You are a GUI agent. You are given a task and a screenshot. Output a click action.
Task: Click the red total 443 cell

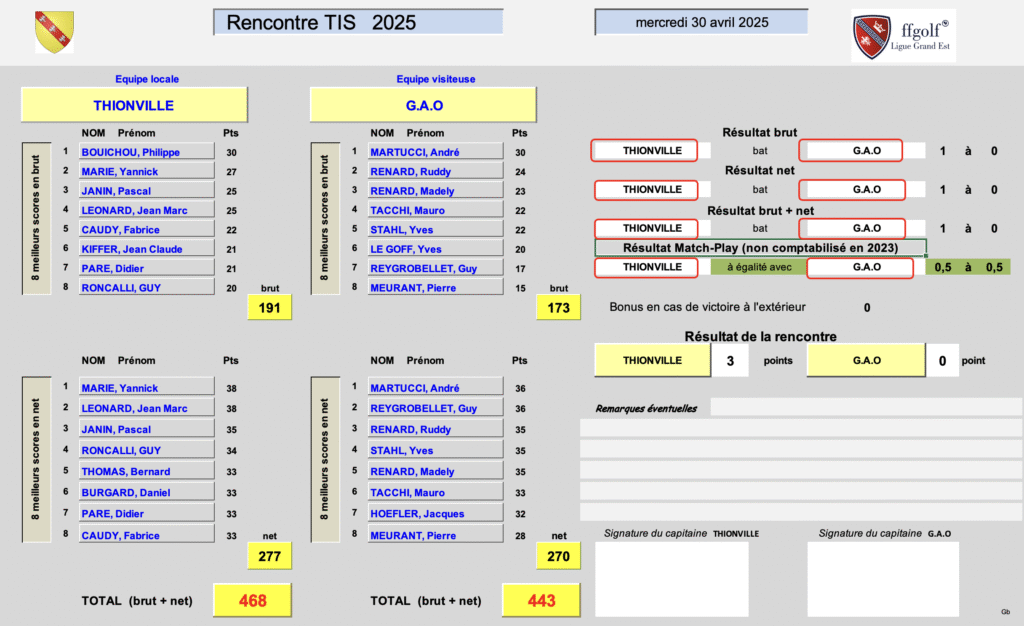point(541,600)
